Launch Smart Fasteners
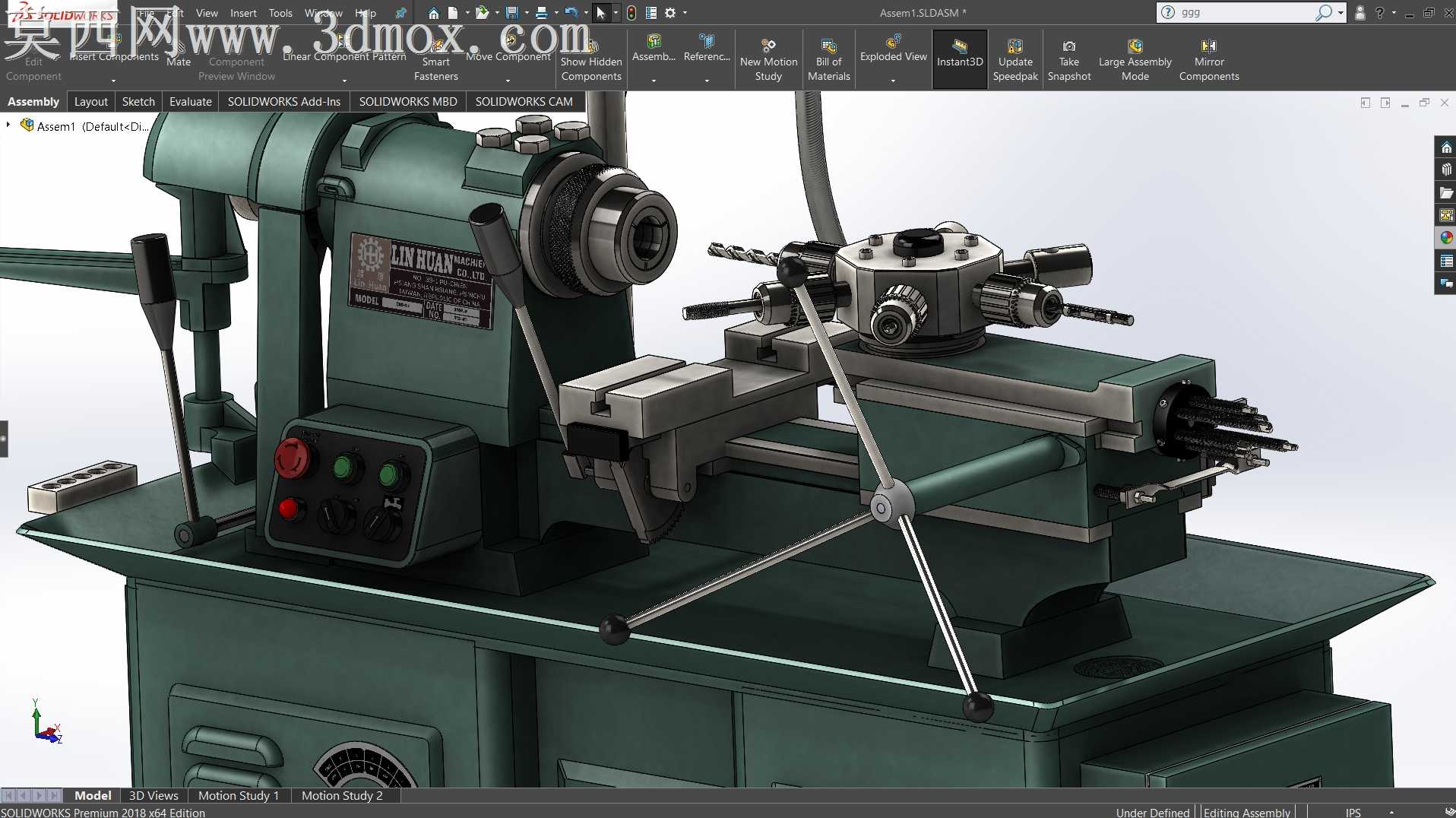 436,59
